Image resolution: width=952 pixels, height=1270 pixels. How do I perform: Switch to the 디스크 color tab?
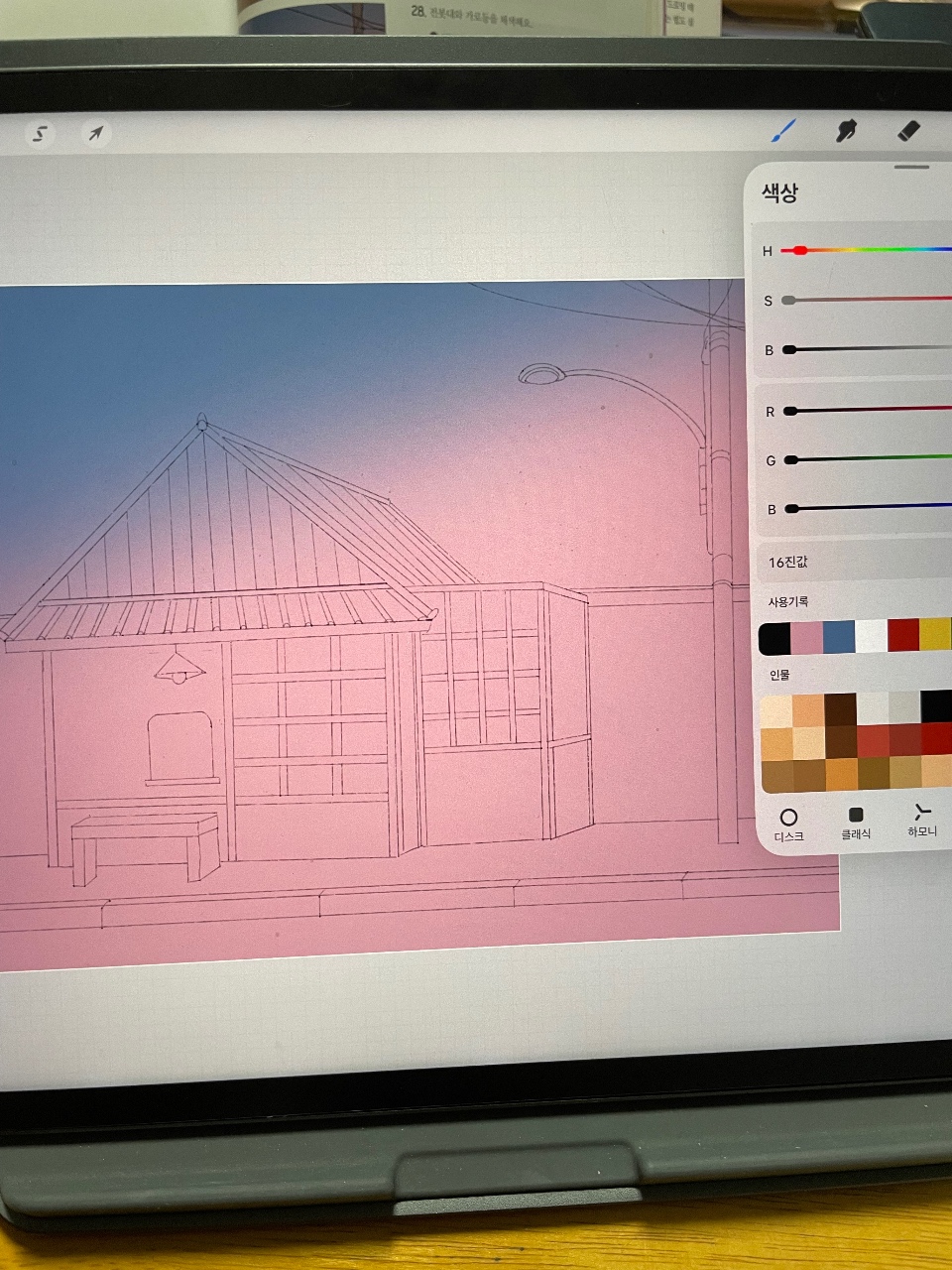(788, 825)
